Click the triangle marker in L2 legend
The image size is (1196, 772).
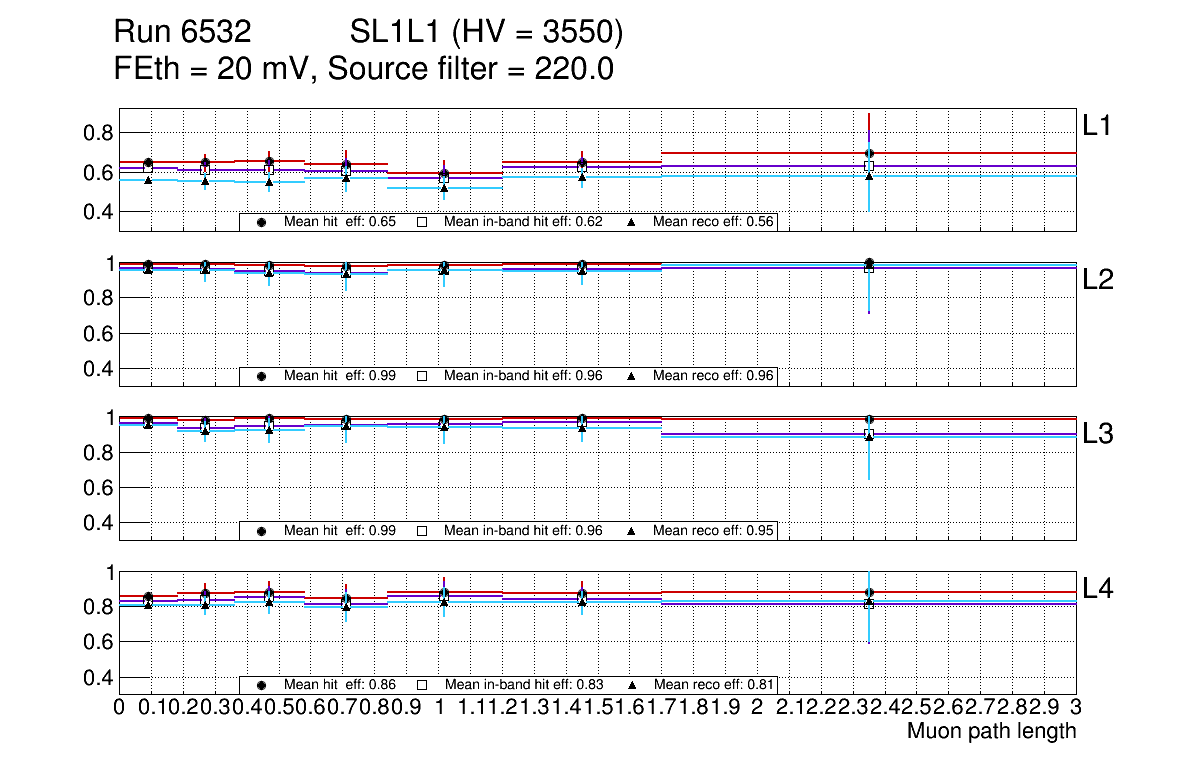[x=632, y=376]
